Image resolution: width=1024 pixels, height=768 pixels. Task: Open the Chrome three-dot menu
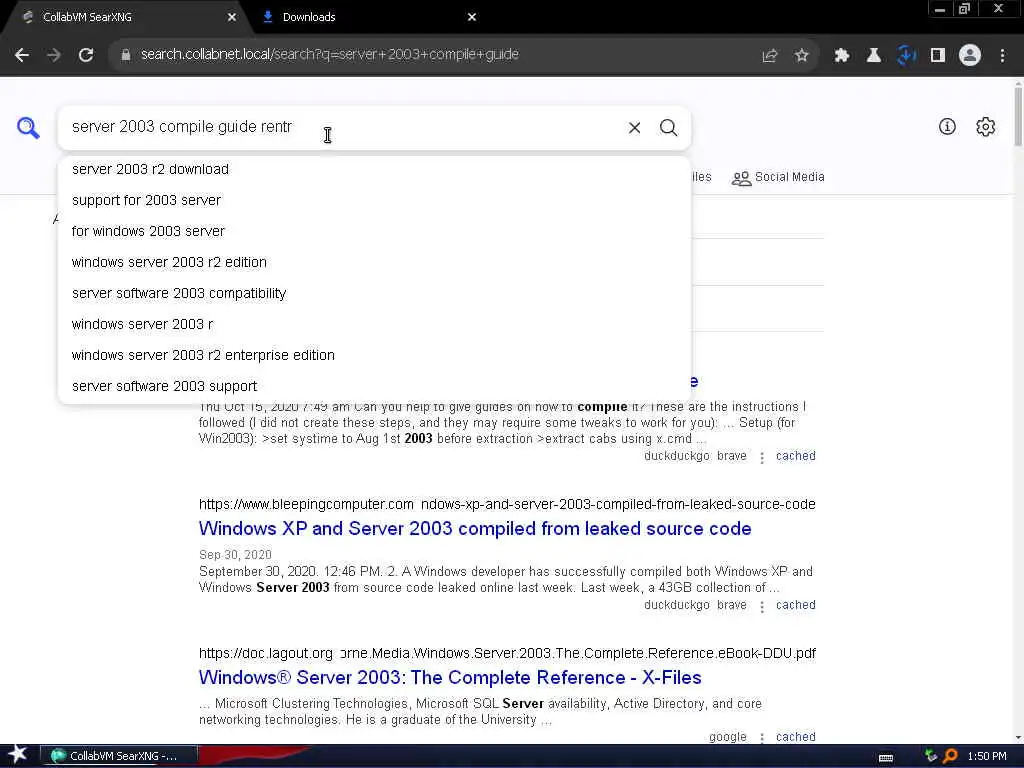(1002, 55)
